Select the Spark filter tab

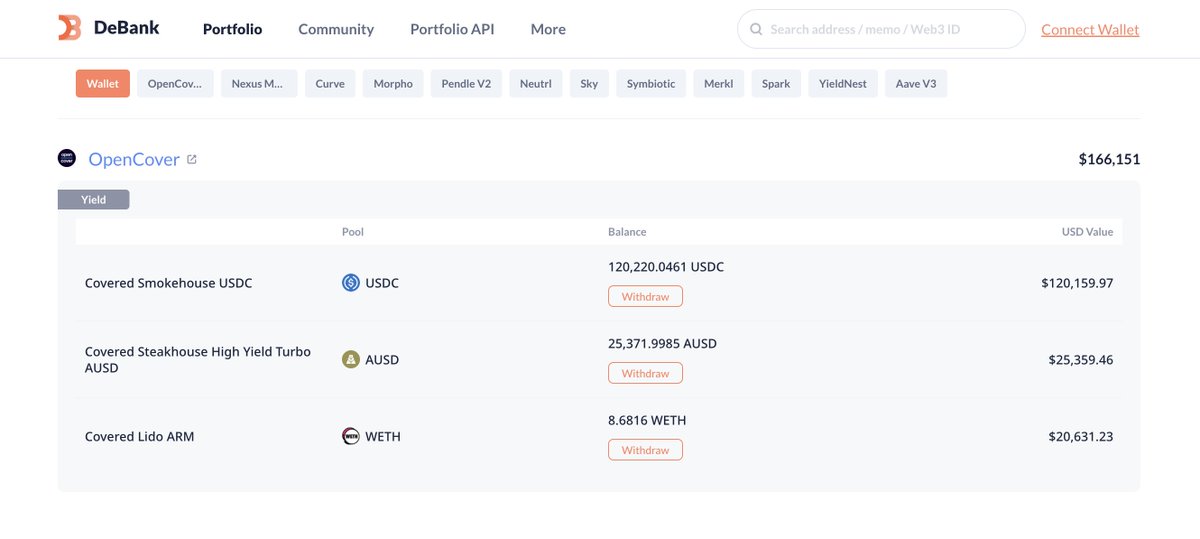tap(776, 84)
